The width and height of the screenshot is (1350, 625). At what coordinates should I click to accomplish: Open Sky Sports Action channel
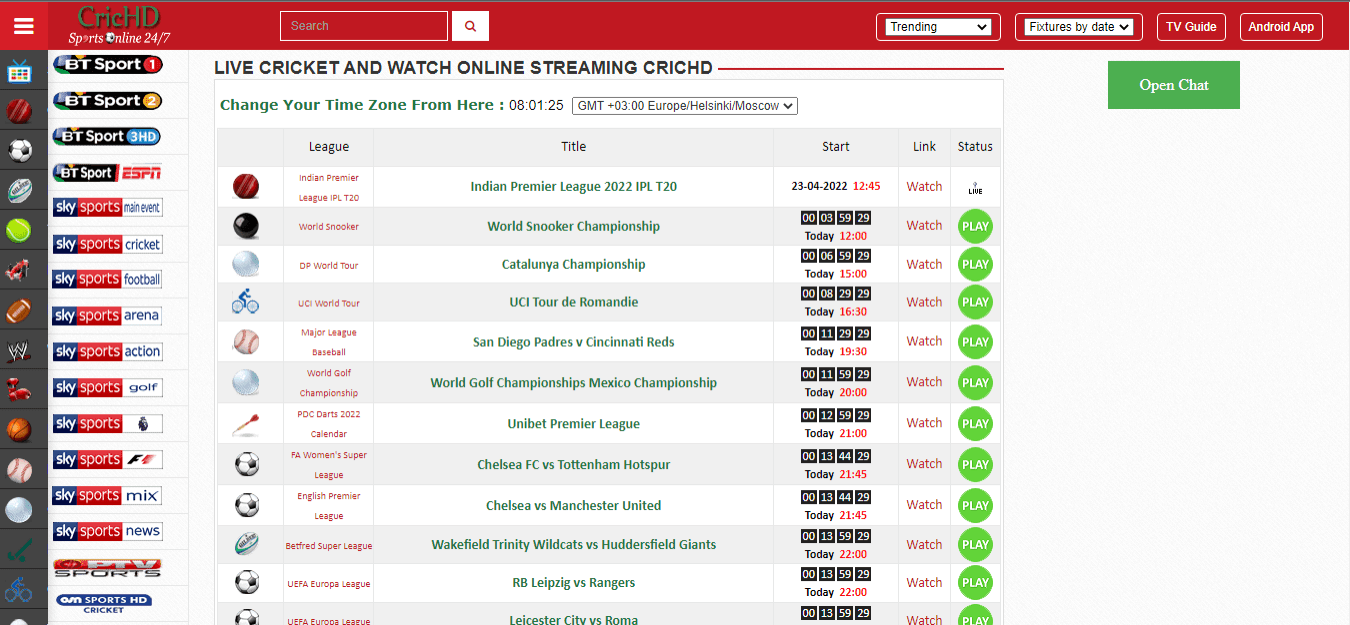click(x=107, y=351)
